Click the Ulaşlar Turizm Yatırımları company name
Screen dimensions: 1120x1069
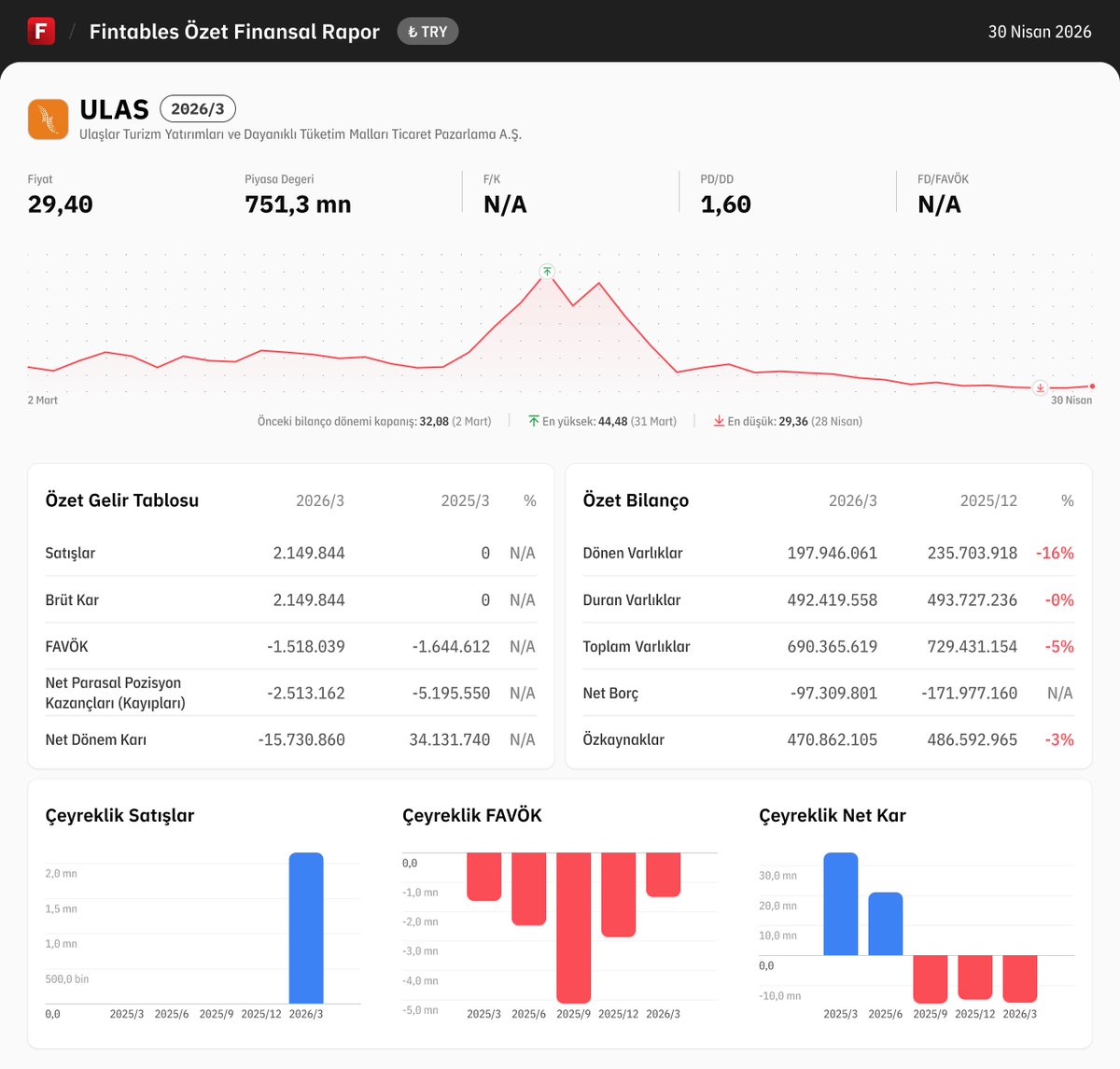[301, 134]
